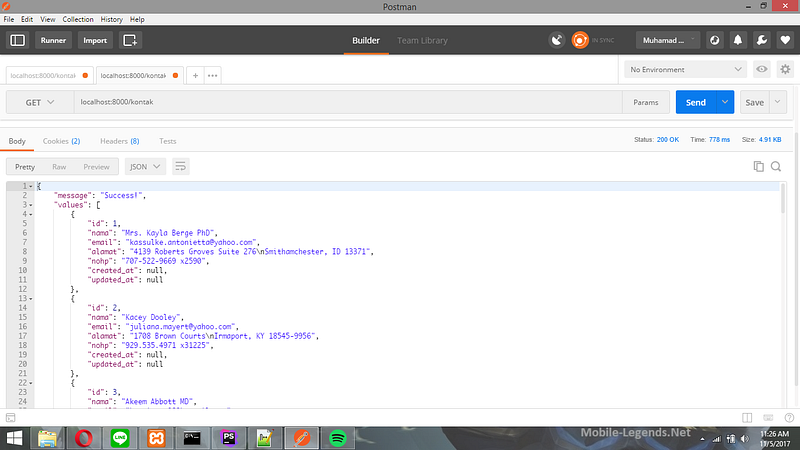This screenshot has height=450, width=800.
Task: Copy response to clipboard icon
Action: (x=759, y=166)
